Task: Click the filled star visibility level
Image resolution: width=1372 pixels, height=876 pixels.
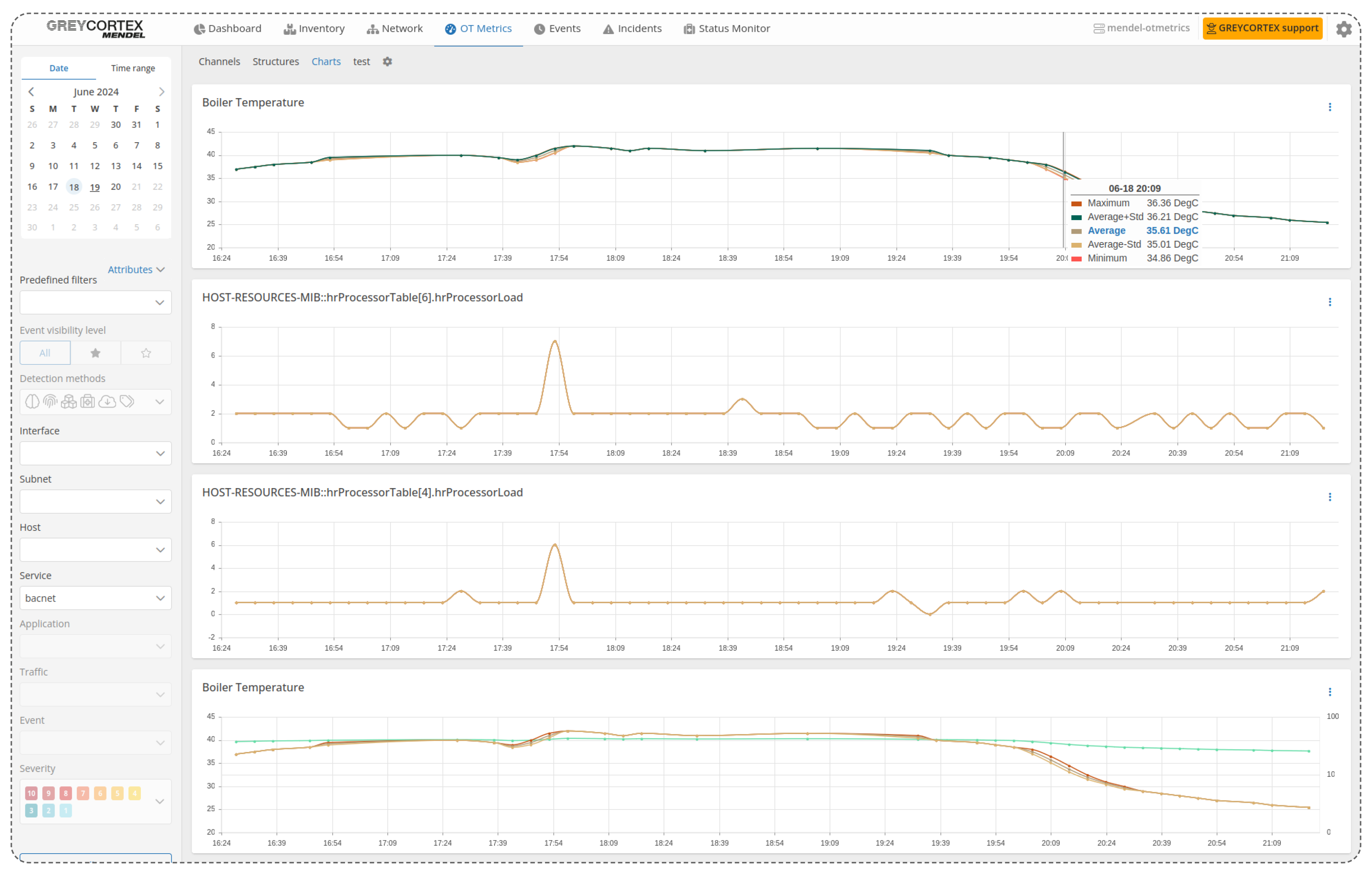Action: (95, 353)
